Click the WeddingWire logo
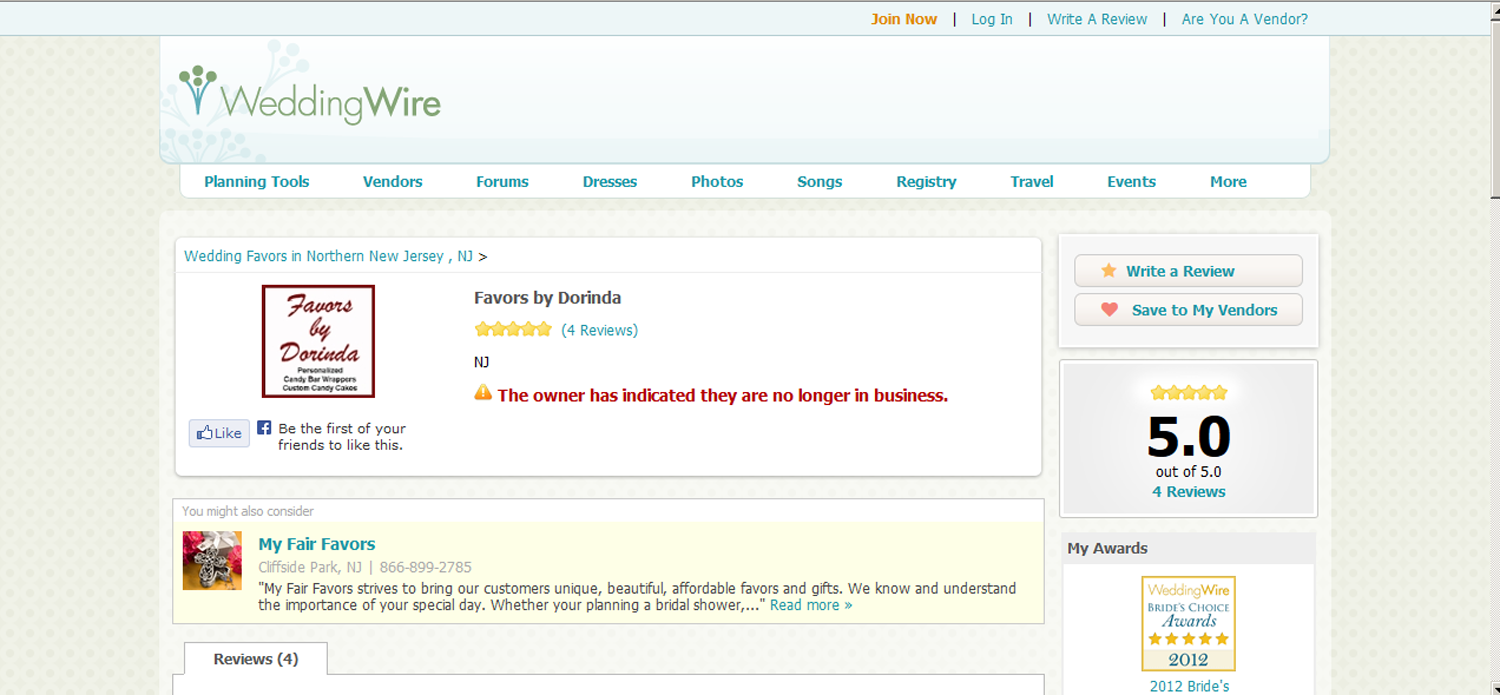The image size is (1500, 695). coord(310,98)
